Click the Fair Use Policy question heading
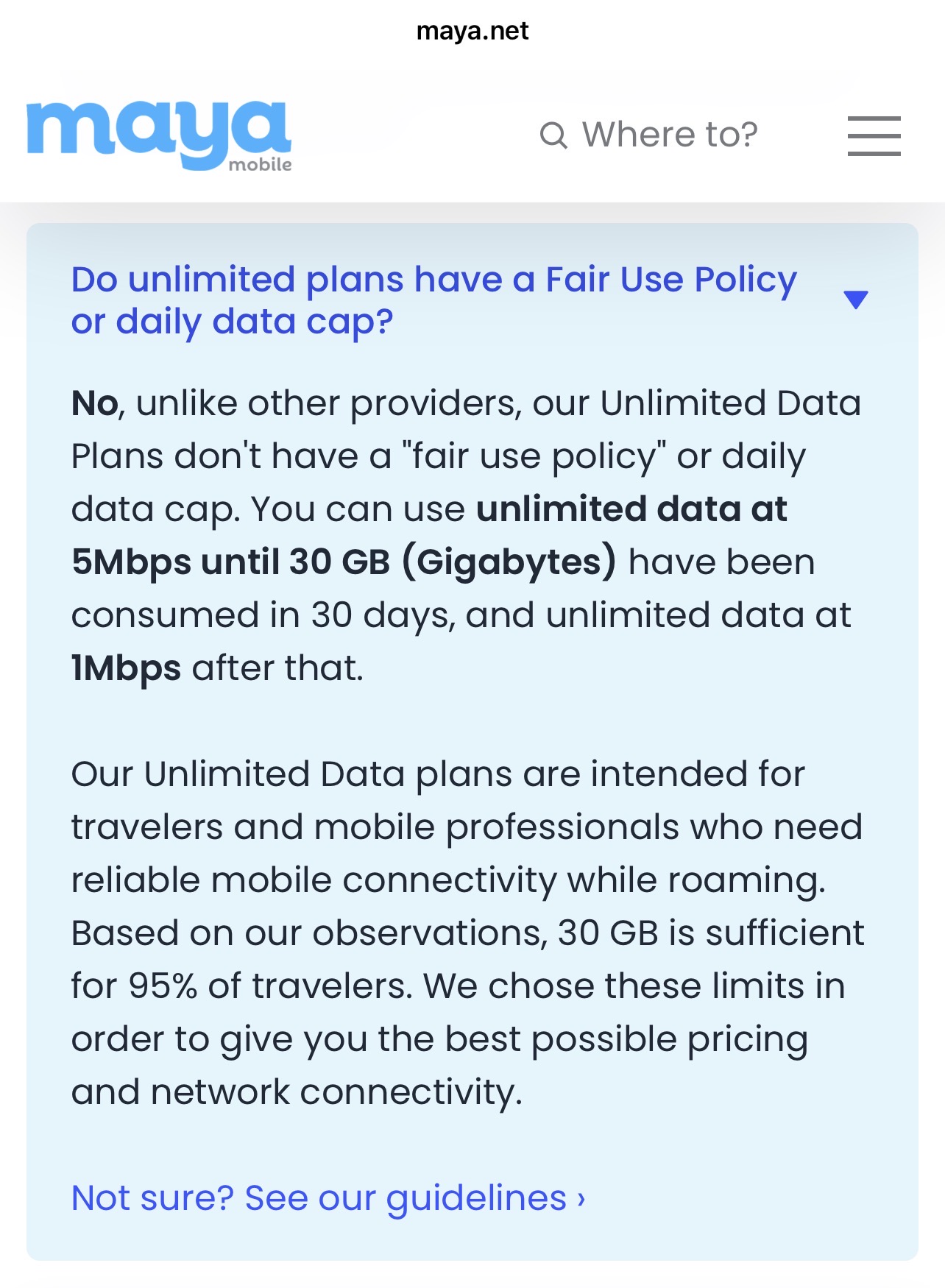 coord(433,280)
